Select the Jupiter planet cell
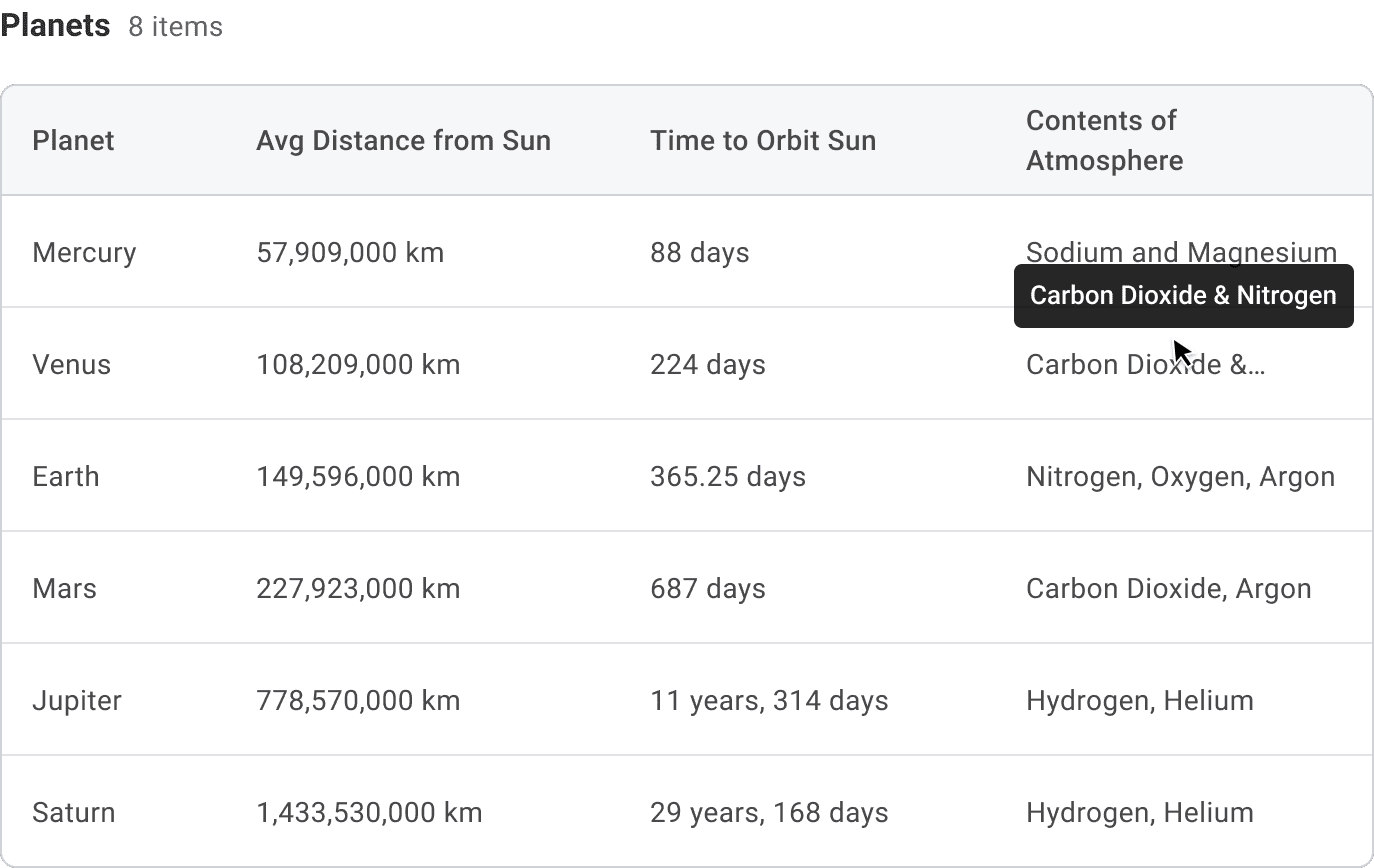The image size is (1374, 868). [x=77, y=700]
